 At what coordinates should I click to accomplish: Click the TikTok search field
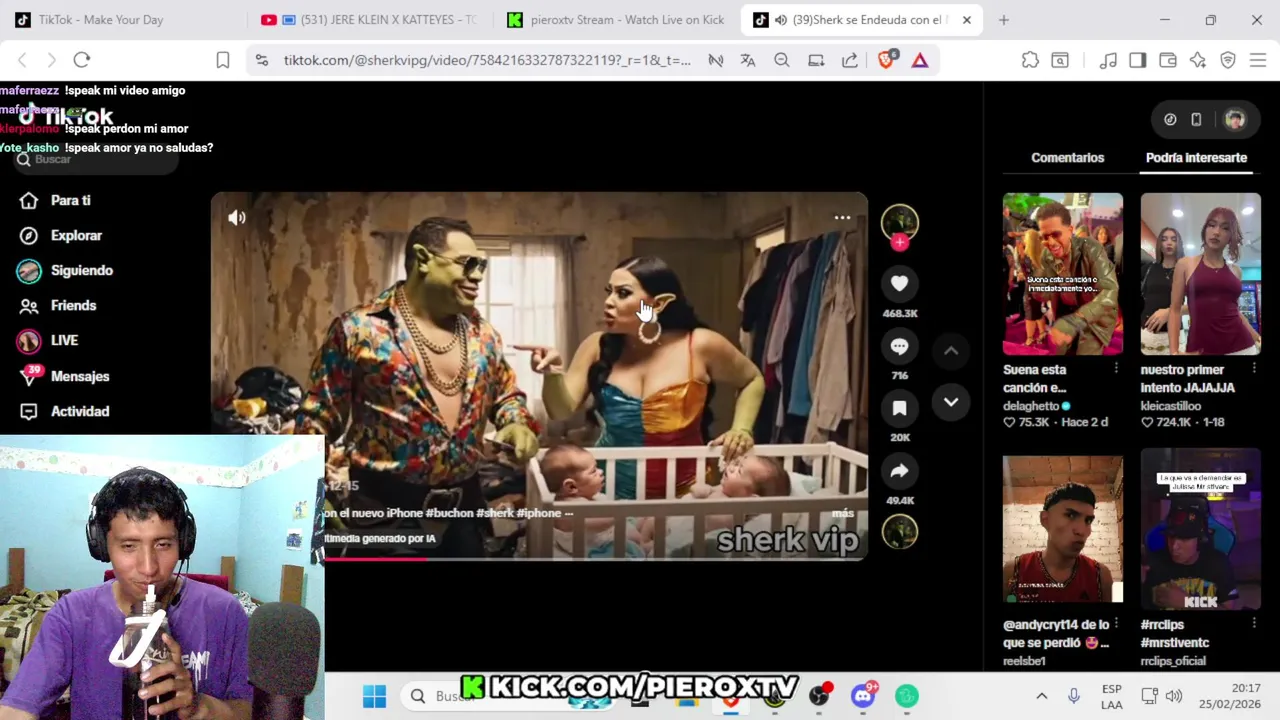95,160
